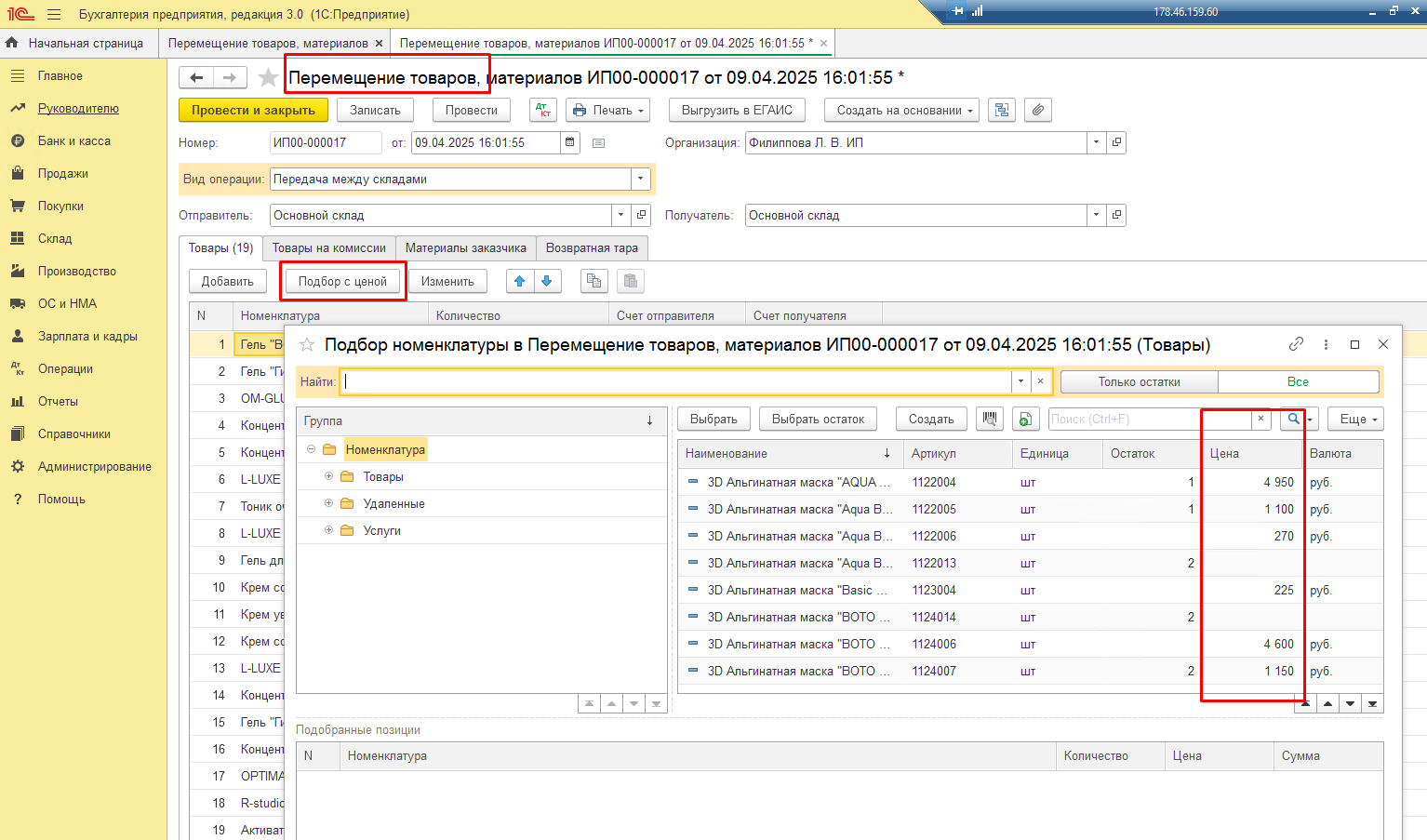This screenshot has width=1427, height=840.
Task: Open the main hamburger menu icon
Action: pos(54,14)
